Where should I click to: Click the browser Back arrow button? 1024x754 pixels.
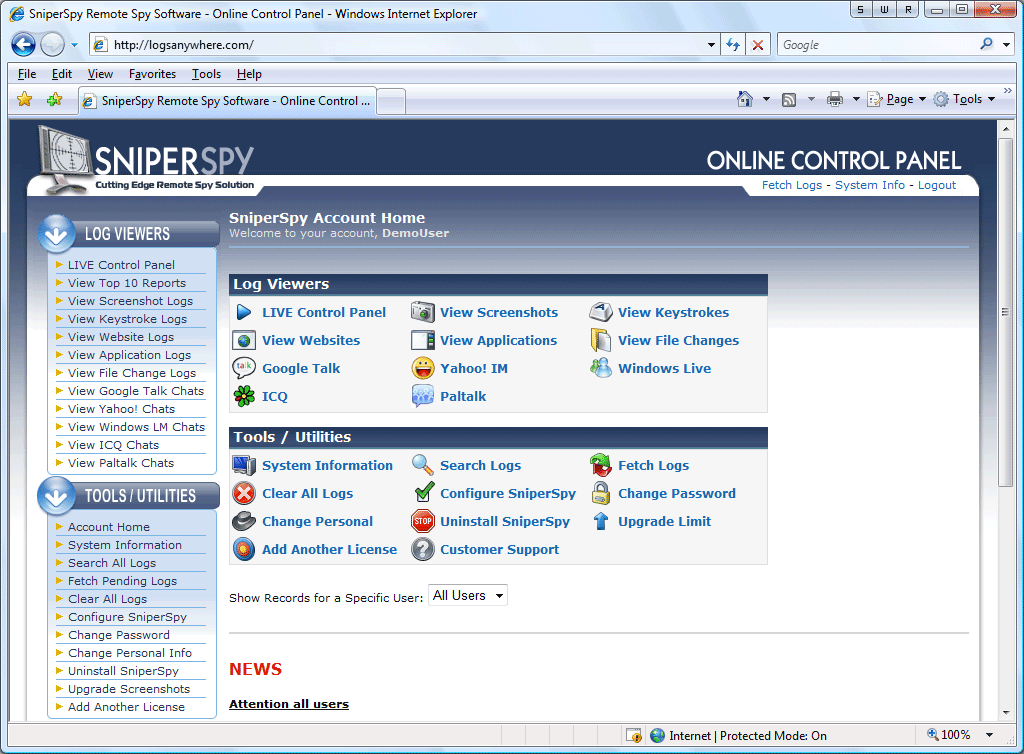point(24,44)
